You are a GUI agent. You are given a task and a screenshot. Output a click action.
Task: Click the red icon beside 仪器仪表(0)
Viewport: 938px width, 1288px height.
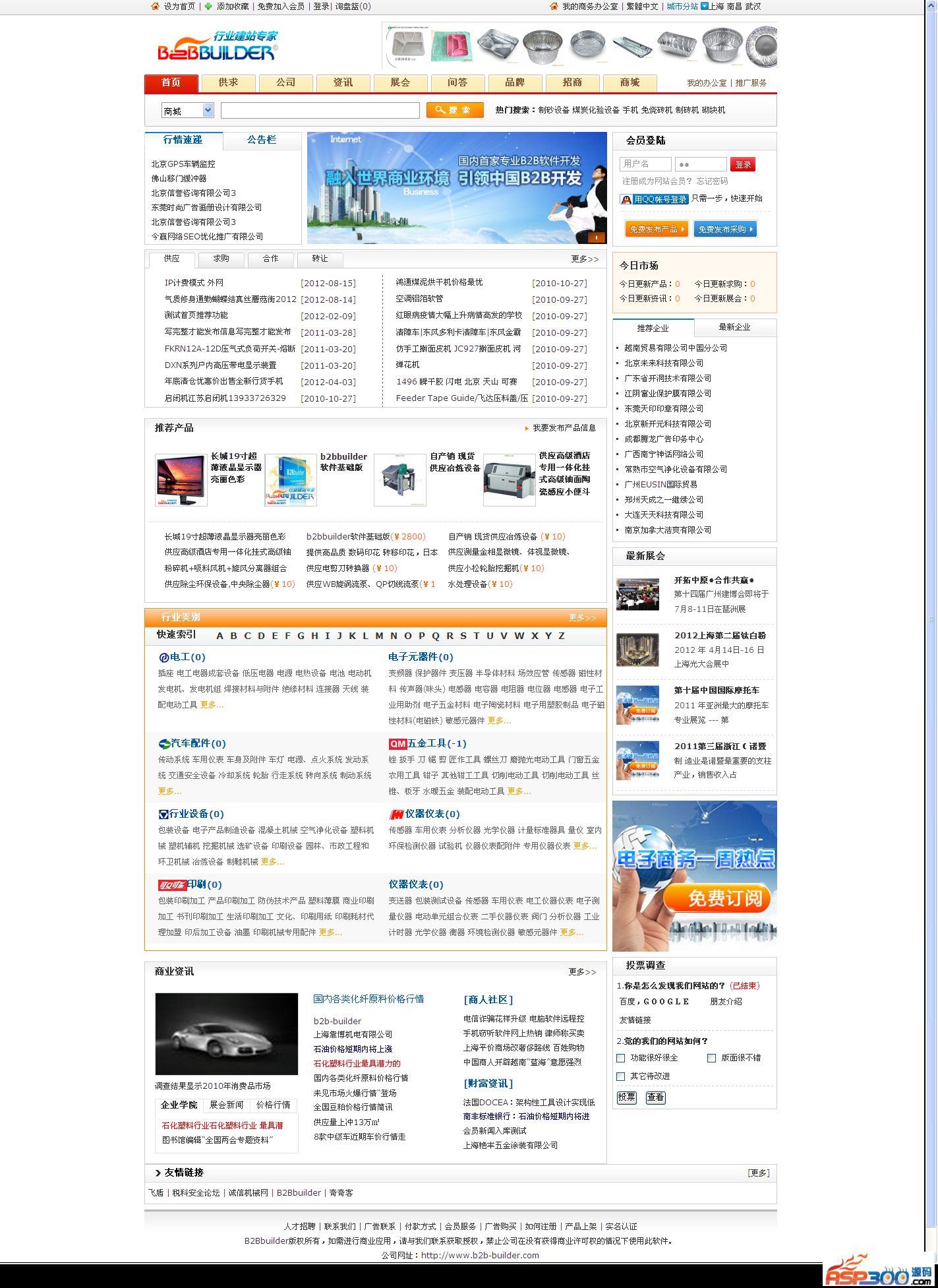click(x=396, y=814)
